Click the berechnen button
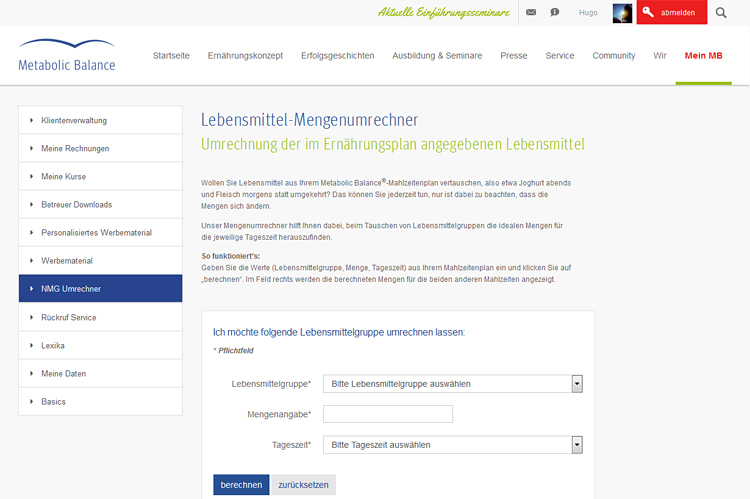Screen dimensions: 750x499 click(x=241, y=485)
